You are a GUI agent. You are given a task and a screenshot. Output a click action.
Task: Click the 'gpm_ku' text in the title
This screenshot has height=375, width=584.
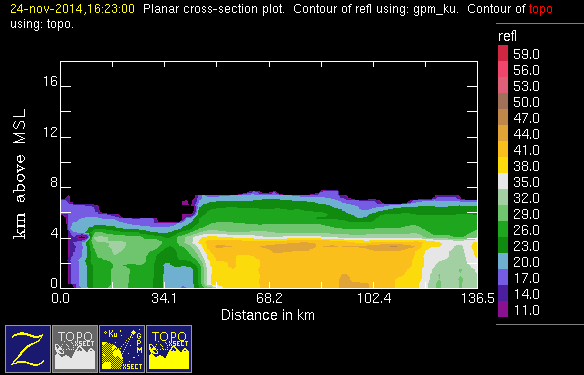click(435, 9)
